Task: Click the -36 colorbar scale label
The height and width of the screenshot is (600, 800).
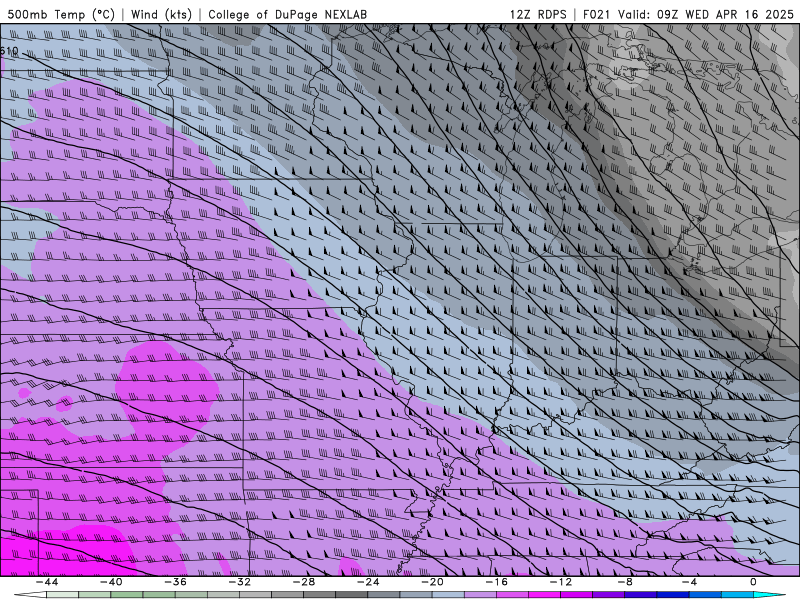Action: coord(176,582)
